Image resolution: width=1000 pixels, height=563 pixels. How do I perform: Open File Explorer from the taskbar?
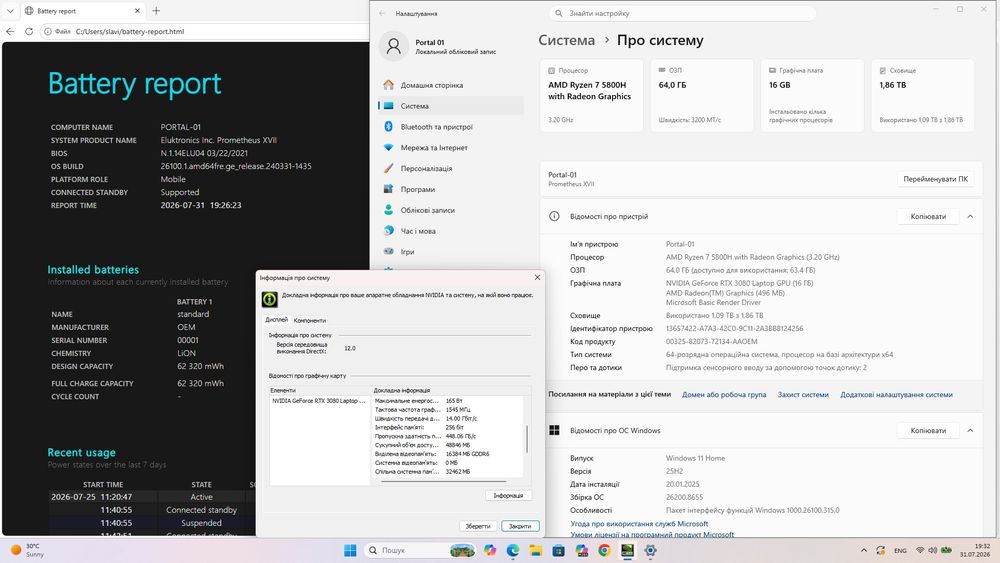536,550
